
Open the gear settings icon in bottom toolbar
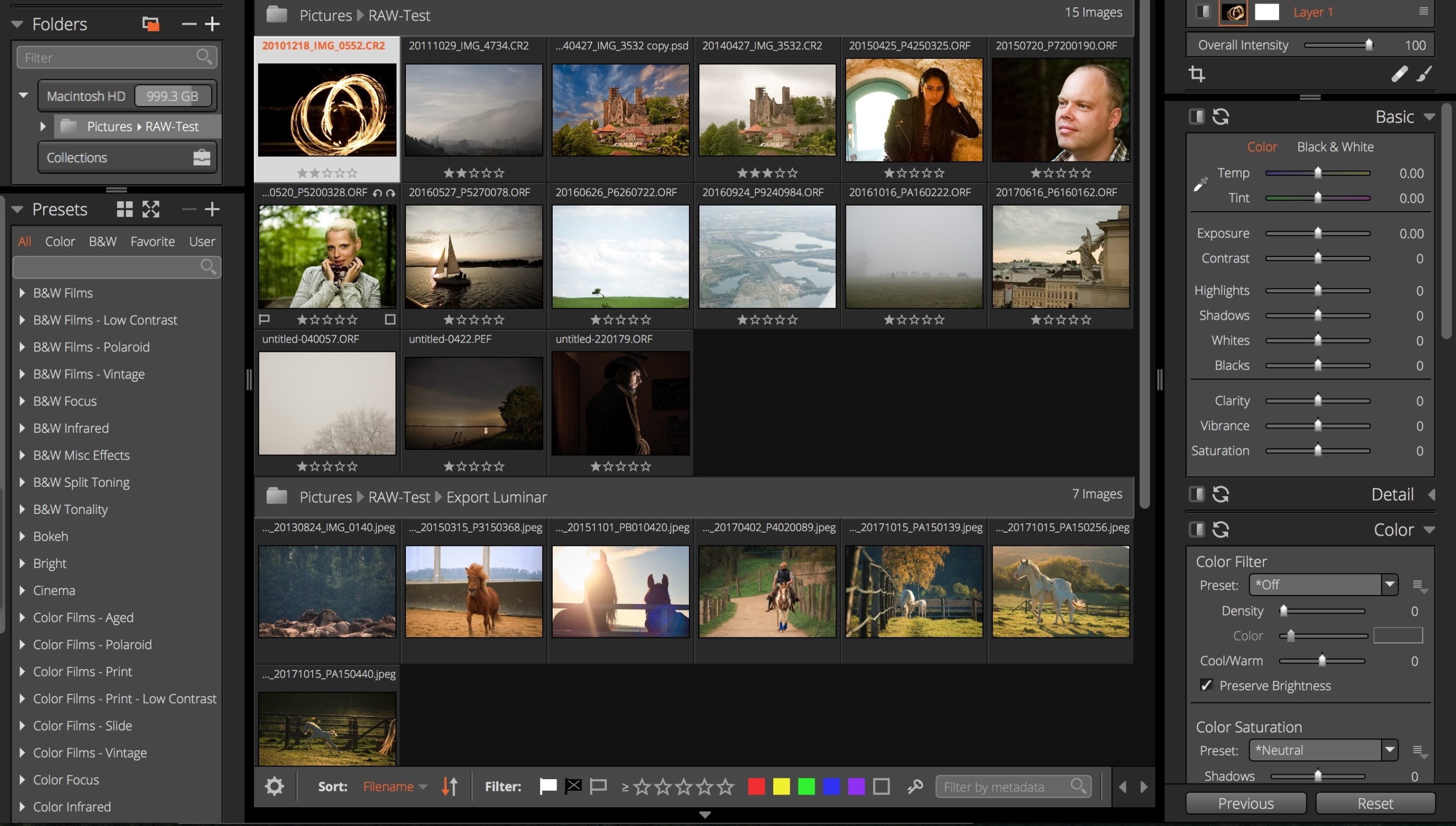tap(275, 786)
